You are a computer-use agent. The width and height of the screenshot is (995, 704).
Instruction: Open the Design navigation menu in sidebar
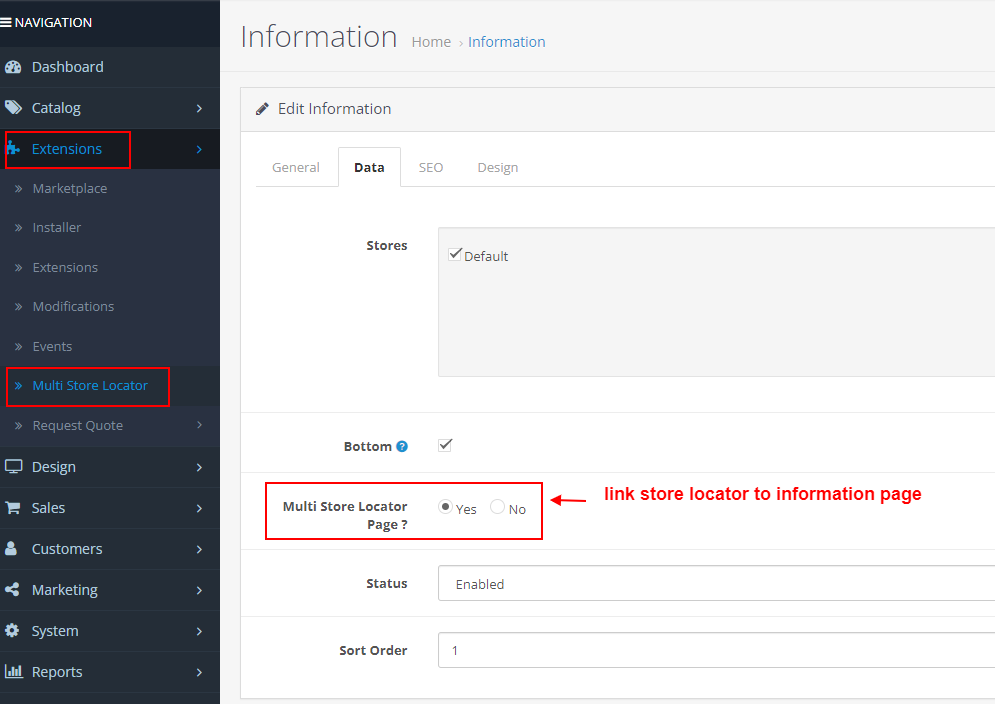click(110, 467)
